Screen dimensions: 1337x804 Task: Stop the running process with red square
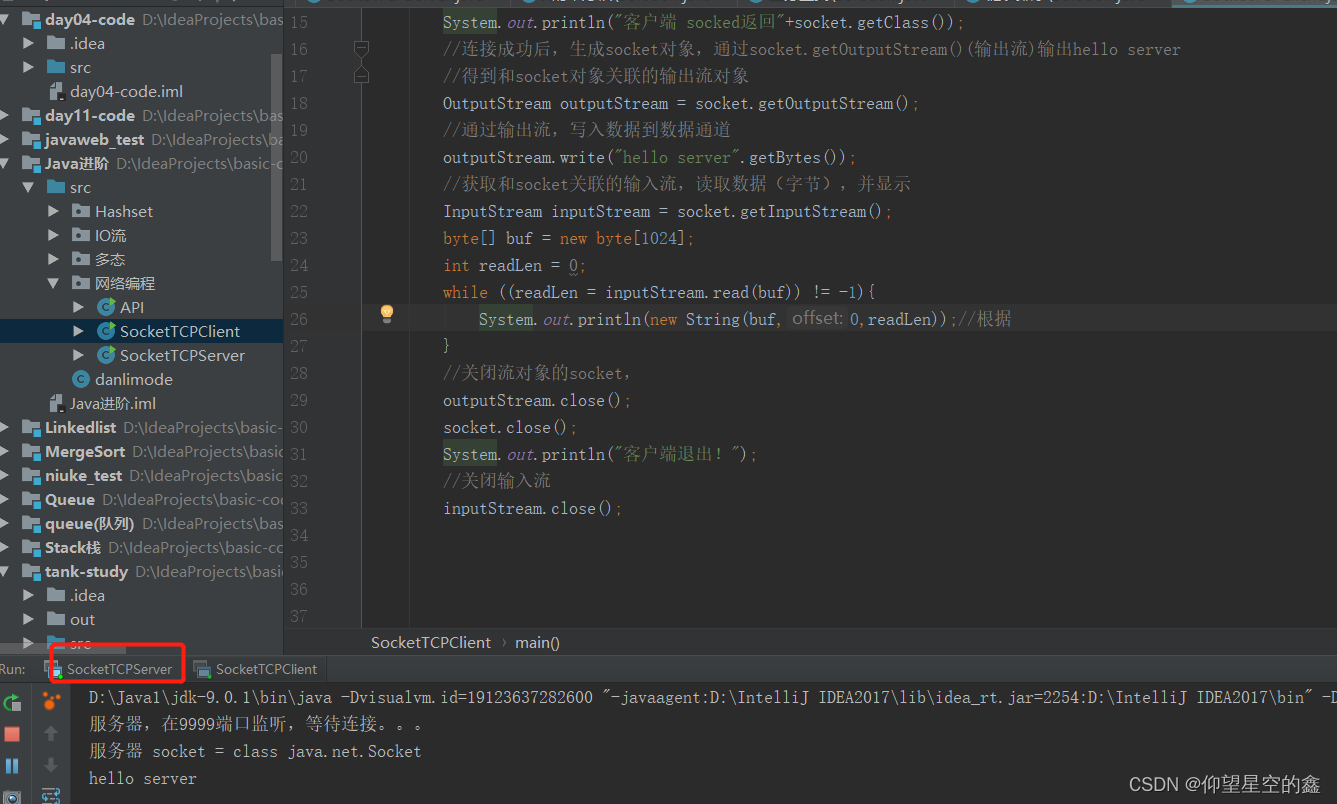[x=12, y=734]
